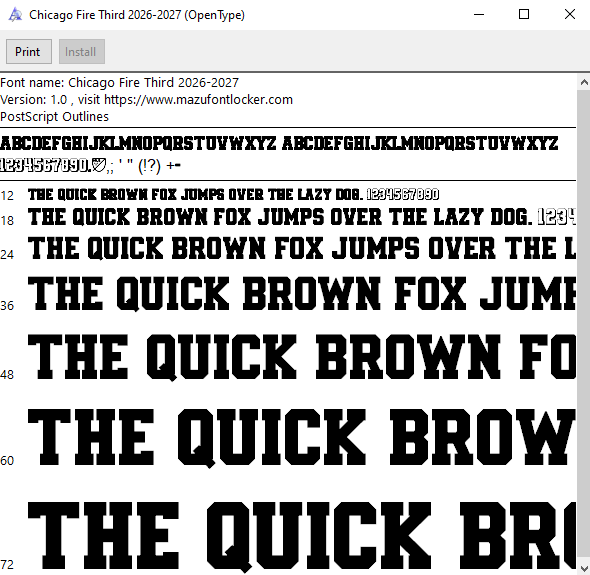Click the 48 point sample text line
590x575 pixels.
tap(301, 357)
